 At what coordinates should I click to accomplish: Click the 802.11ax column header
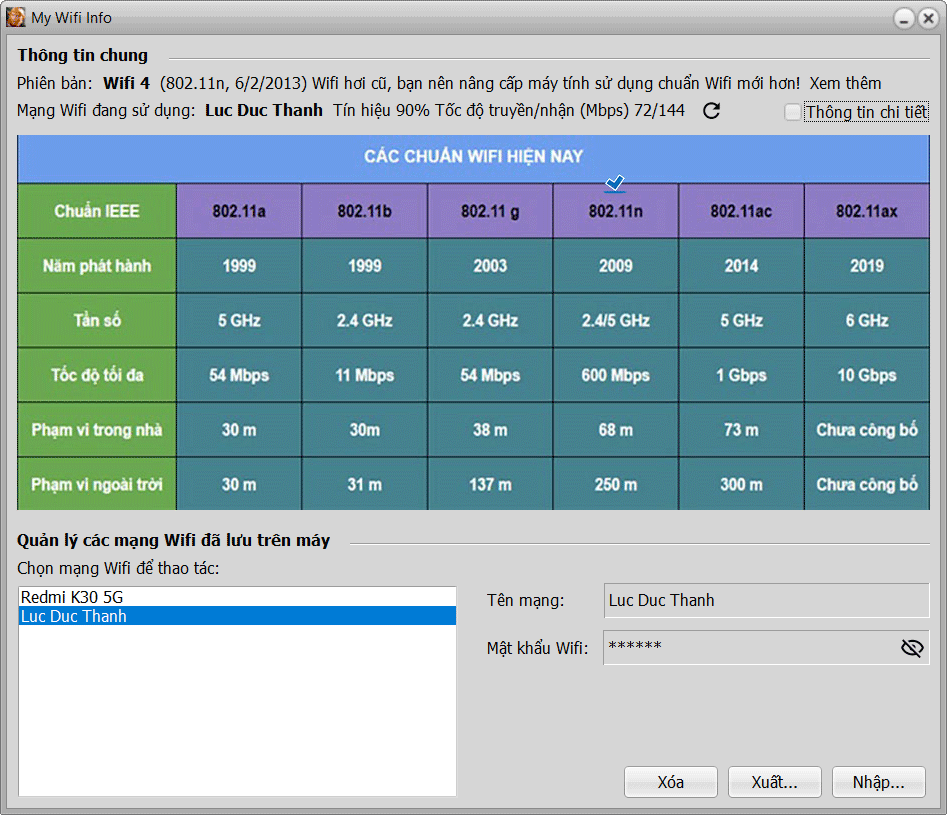coord(866,211)
